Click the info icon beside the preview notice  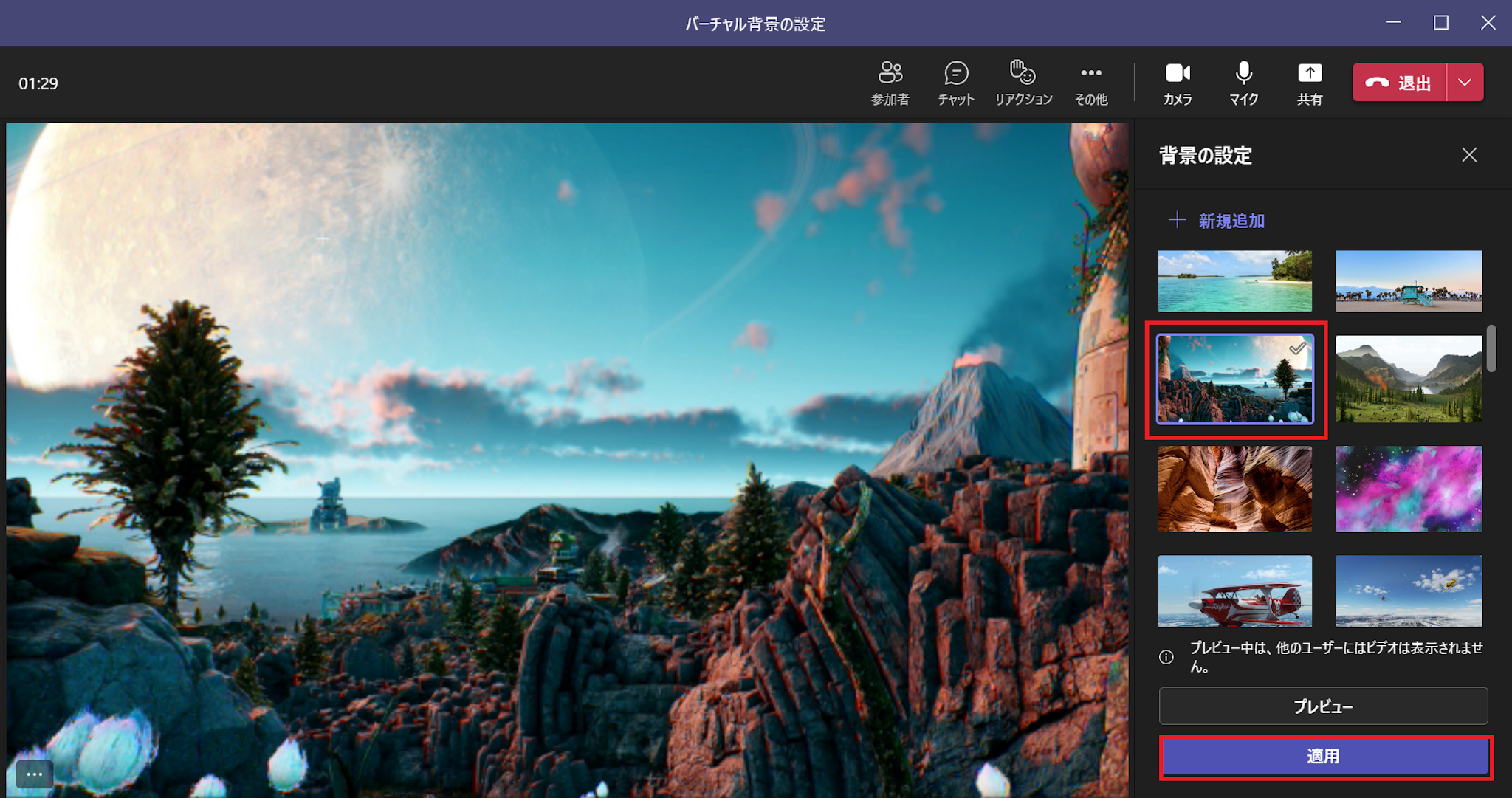[x=1166, y=657]
